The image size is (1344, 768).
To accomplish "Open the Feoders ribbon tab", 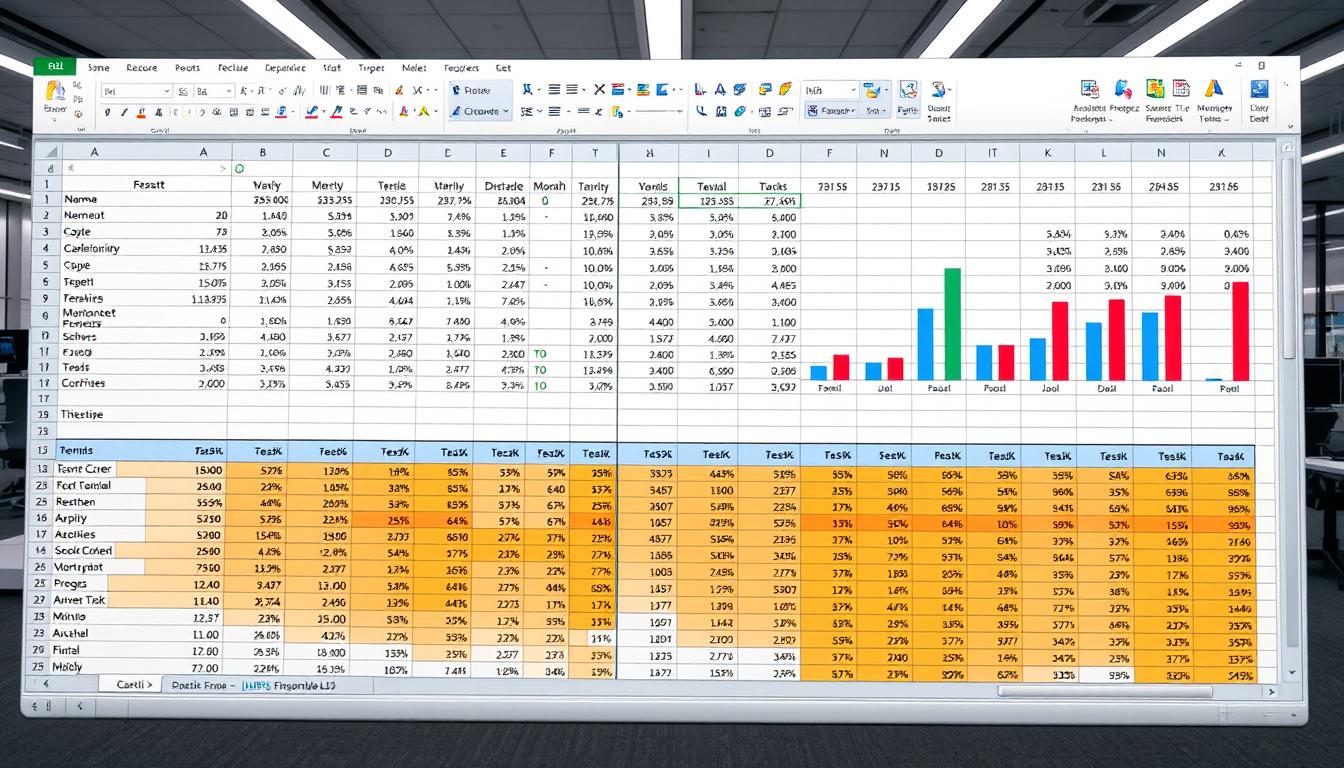I will tap(461, 68).
